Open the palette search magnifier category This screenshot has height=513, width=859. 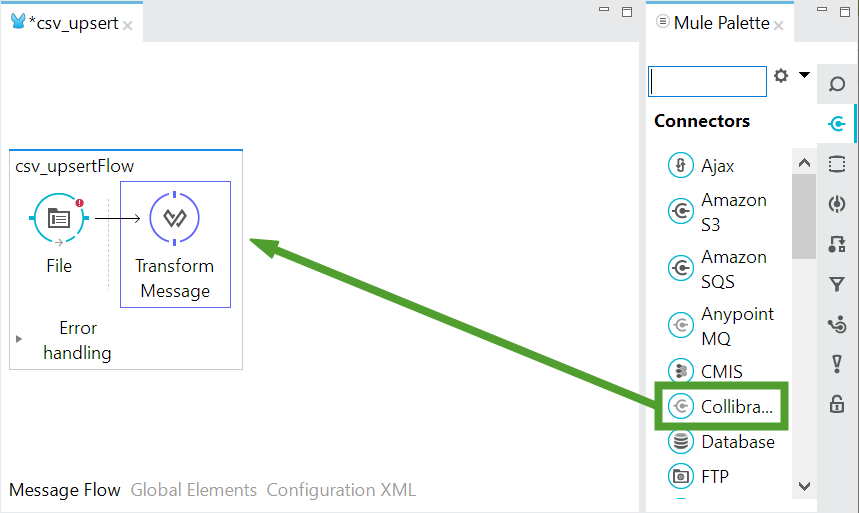pyautogui.click(x=837, y=84)
